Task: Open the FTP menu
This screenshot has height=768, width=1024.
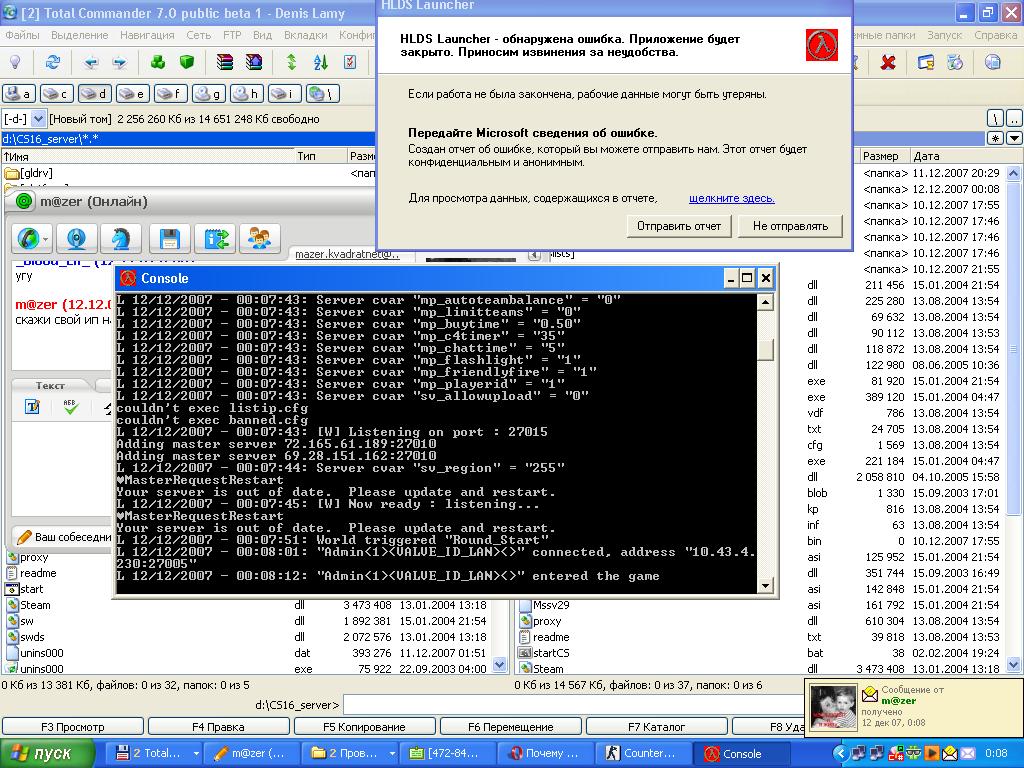Action: 232,35
